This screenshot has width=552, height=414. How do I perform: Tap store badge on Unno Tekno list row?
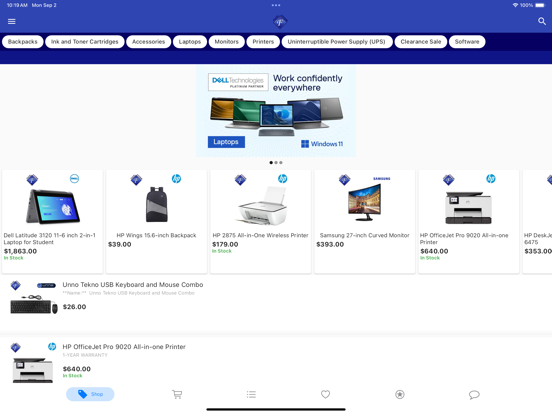[x=15, y=285]
